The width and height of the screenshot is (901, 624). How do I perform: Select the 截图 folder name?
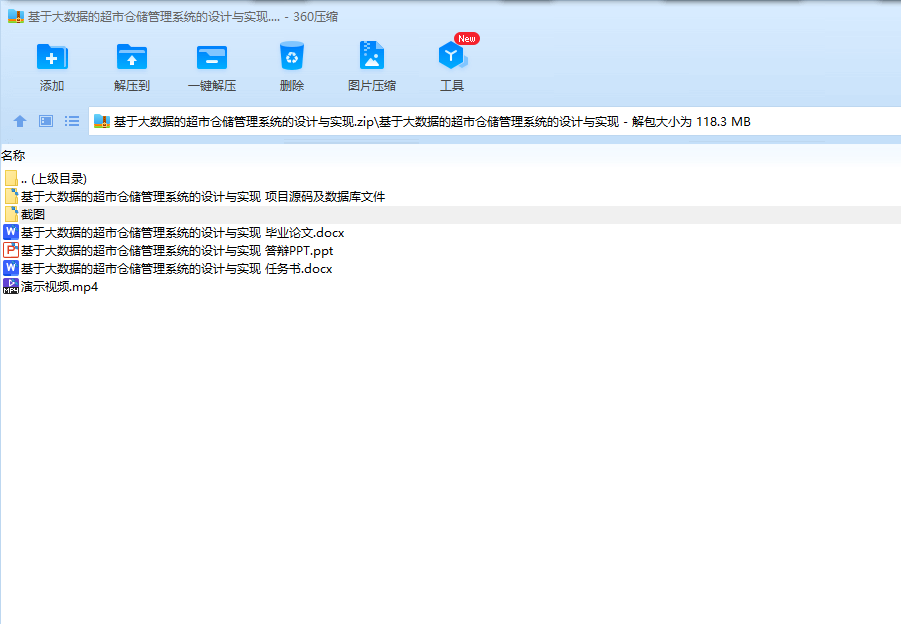[x=33, y=214]
